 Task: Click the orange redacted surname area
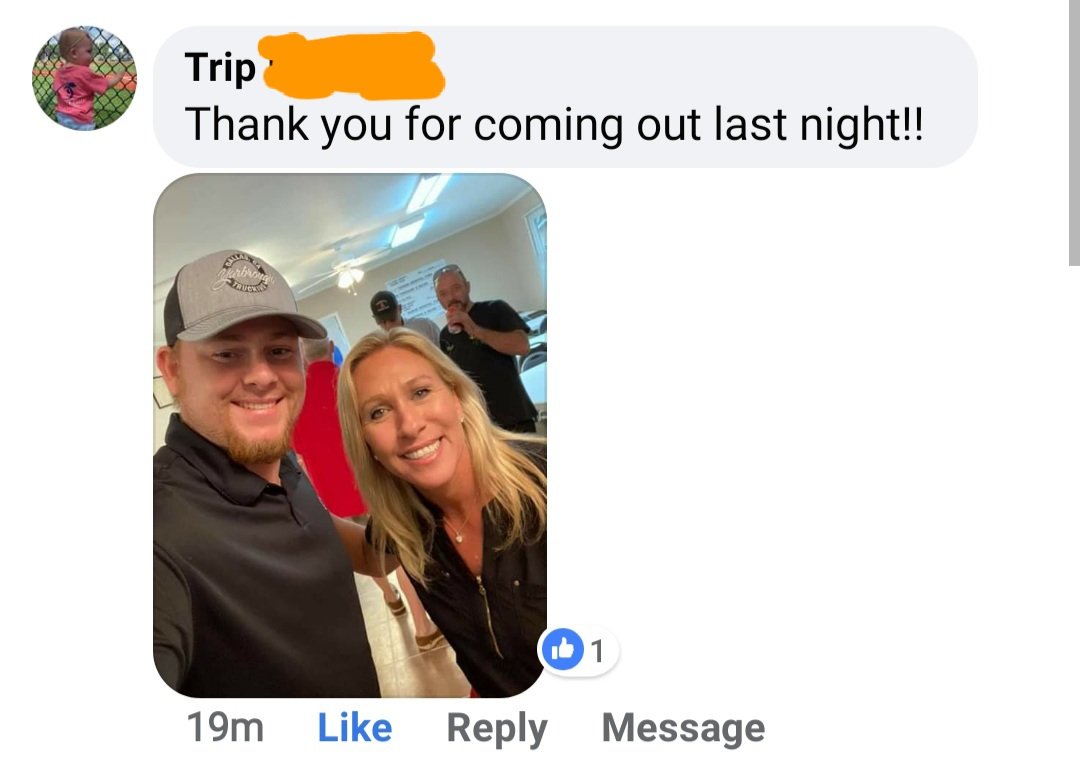pos(353,65)
